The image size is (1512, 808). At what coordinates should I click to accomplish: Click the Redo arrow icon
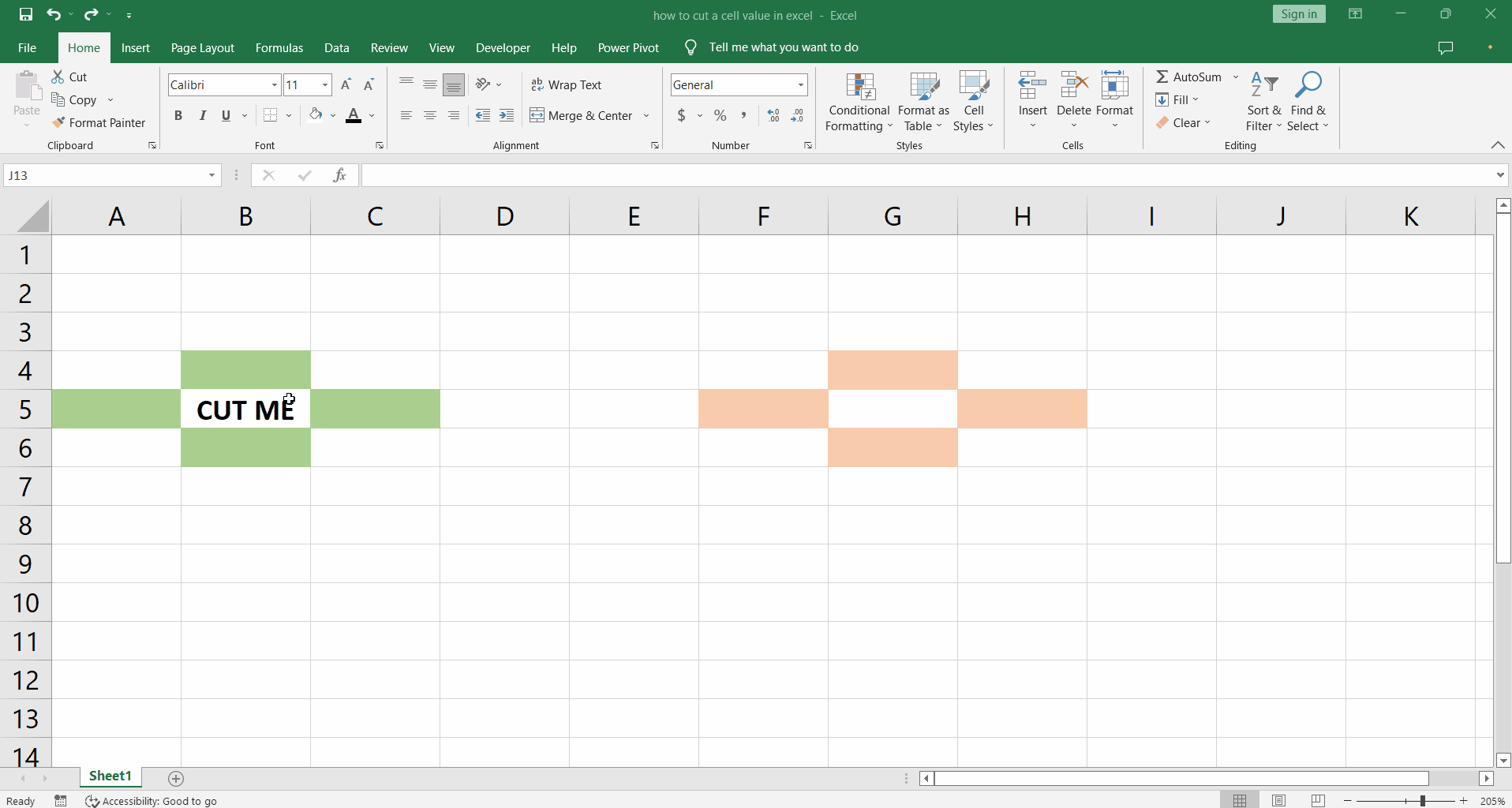tap(91, 14)
